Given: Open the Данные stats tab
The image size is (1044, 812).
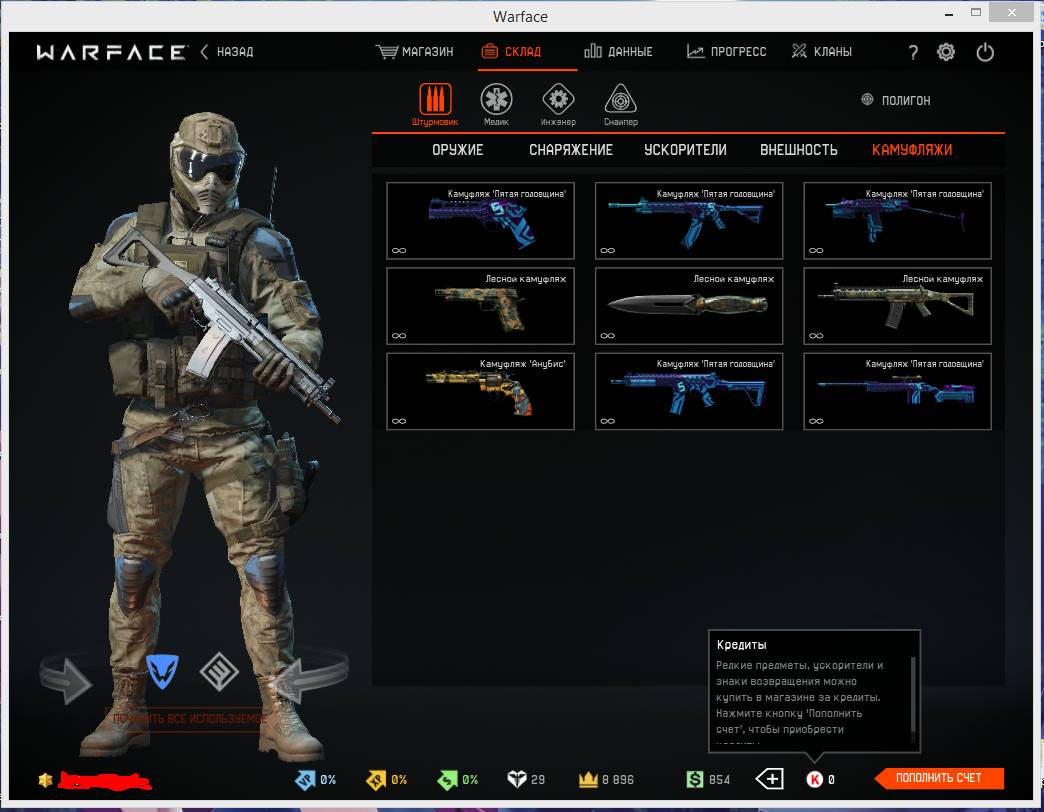Looking at the screenshot, I should pos(619,51).
